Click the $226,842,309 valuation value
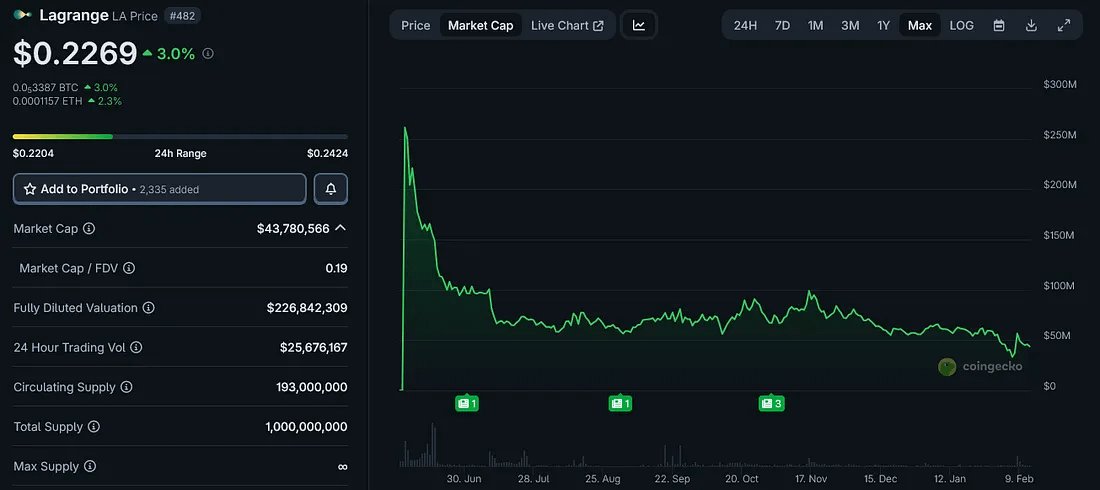The height and width of the screenshot is (490, 1100). click(307, 308)
